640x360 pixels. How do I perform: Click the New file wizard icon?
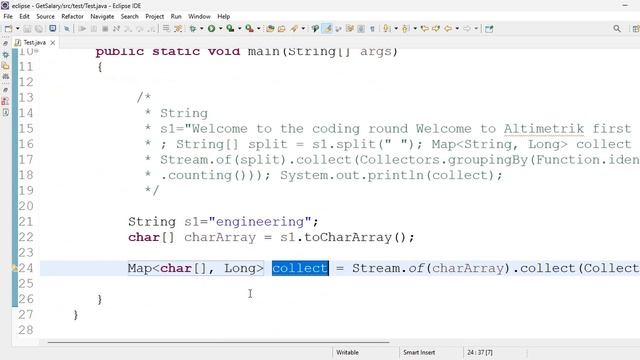click(x=8, y=29)
